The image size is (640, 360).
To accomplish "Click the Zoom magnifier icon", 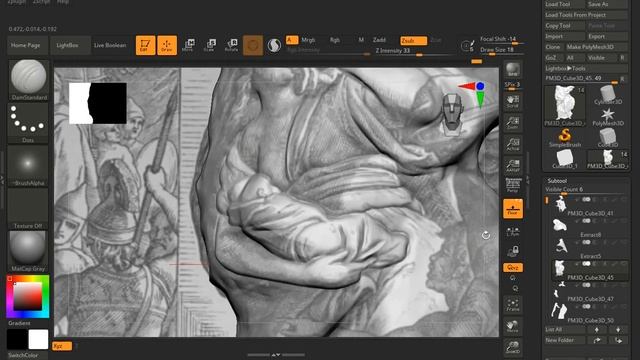I will click(x=513, y=122).
